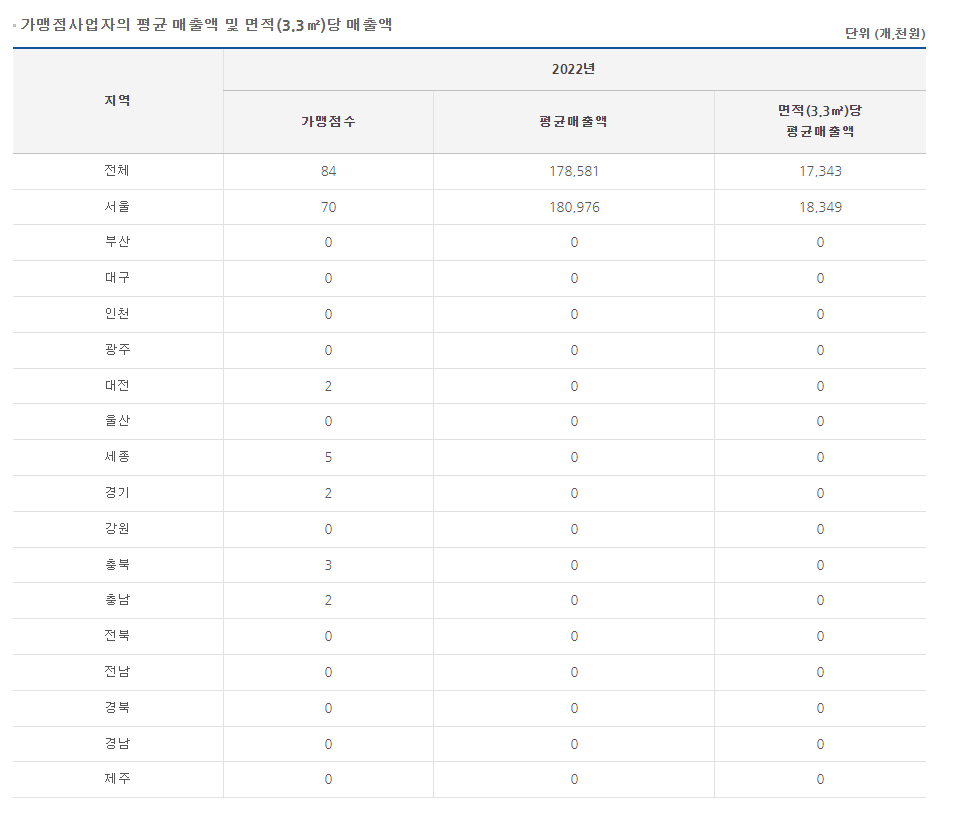Click the 180,976 Seoul sales value
The image size is (958, 818).
point(574,207)
